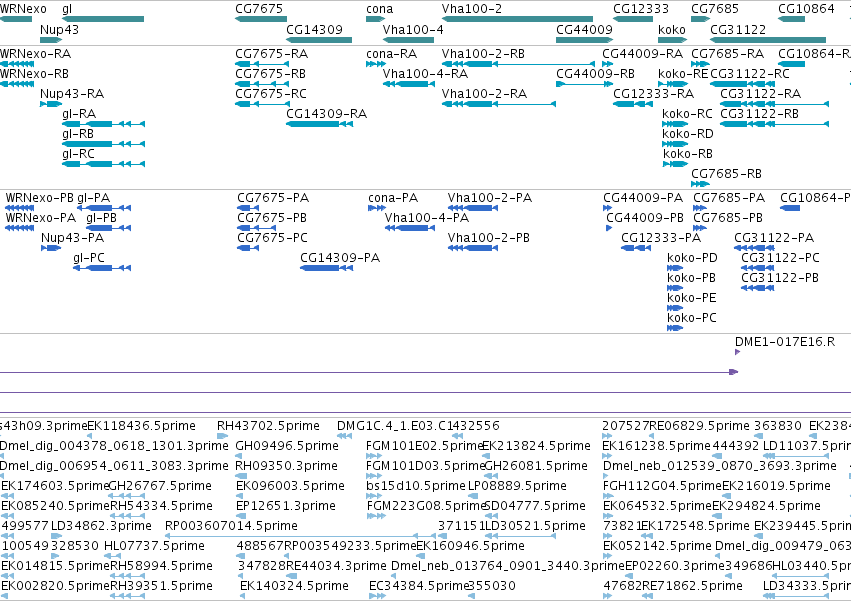Select the cona-PA protein label
The image size is (851, 601).
coord(393,198)
